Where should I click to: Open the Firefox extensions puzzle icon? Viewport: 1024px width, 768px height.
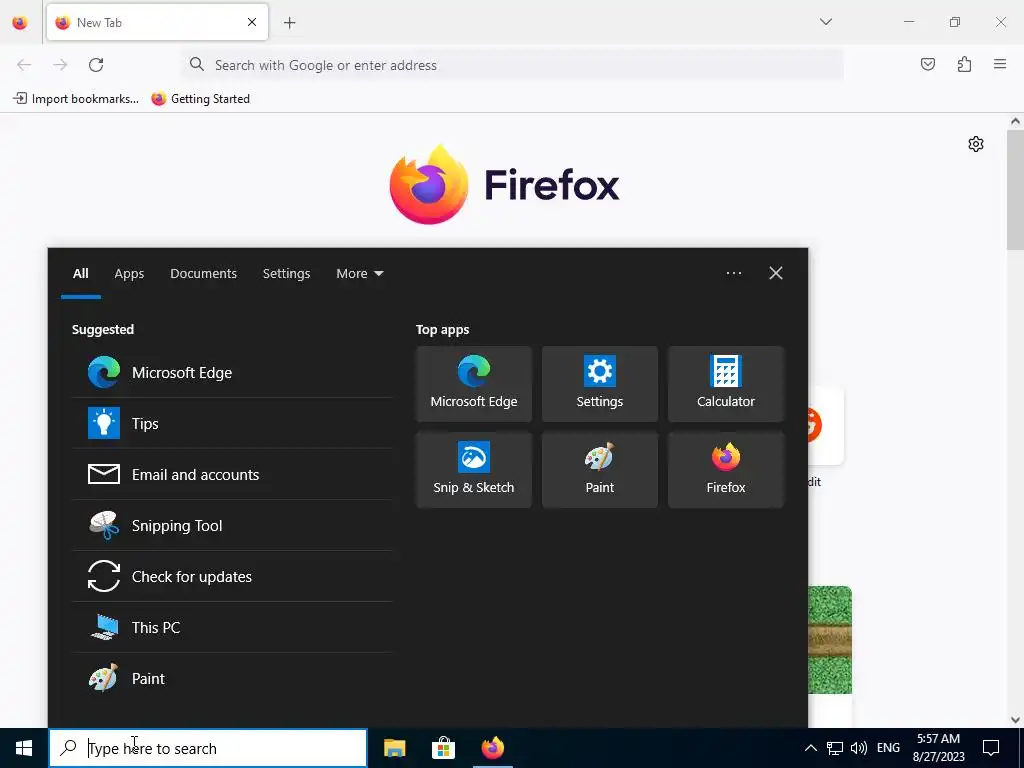[x=964, y=64]
